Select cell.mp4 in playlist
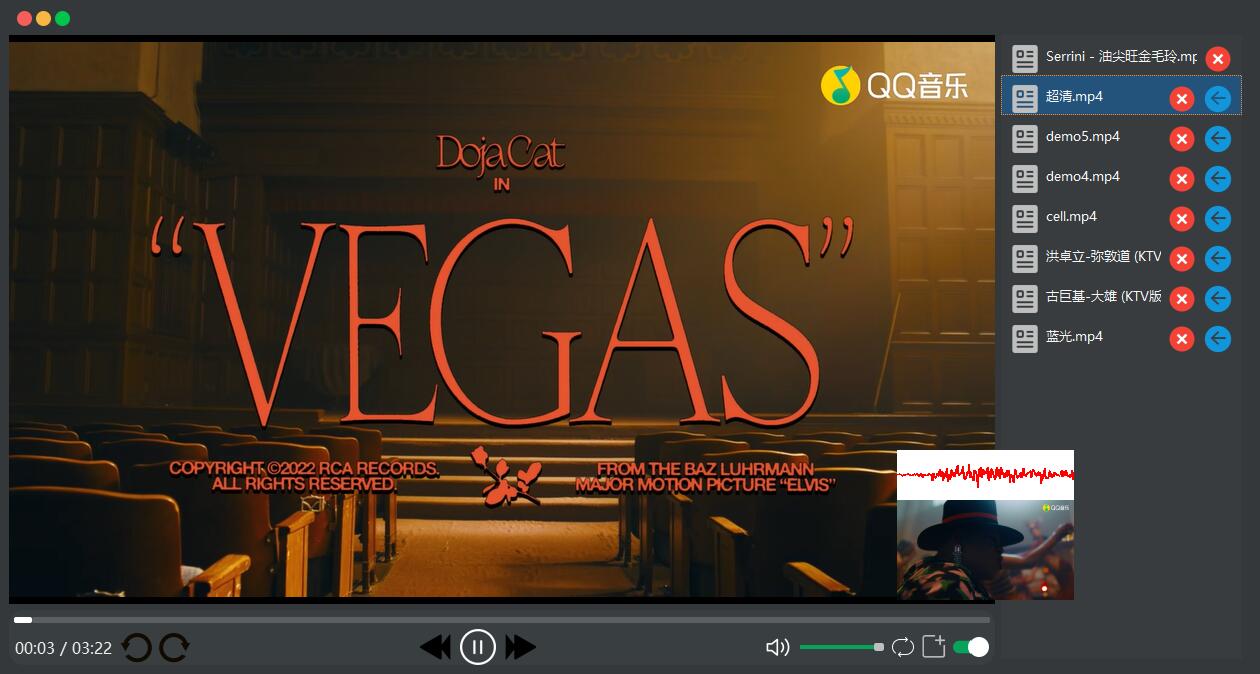 click(x=1121, y=216)
